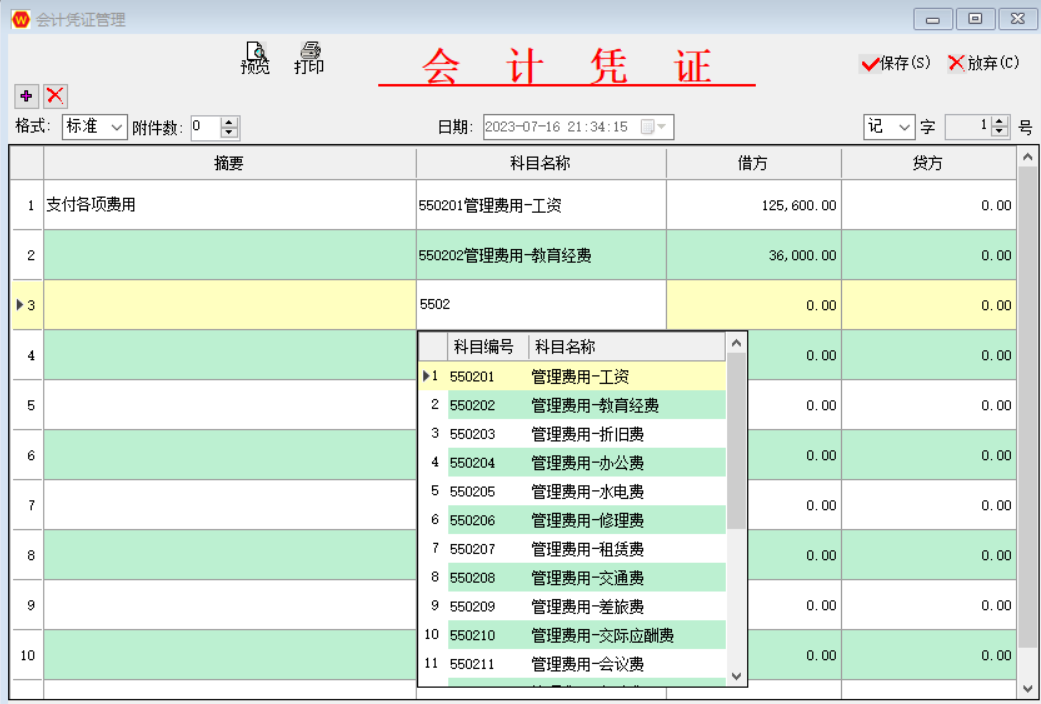This screenshot has height=704, width=1041.
Task: Pick 550209 管理费用-差旅费 entry
Action: [587, 606]
